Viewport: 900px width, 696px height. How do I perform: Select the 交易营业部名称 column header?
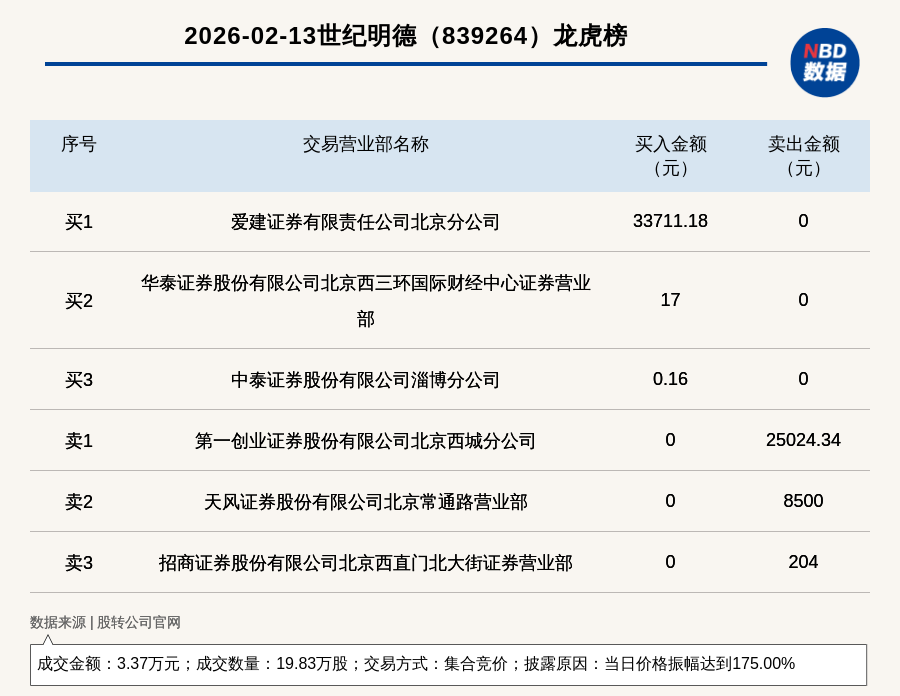coord(365,144)
